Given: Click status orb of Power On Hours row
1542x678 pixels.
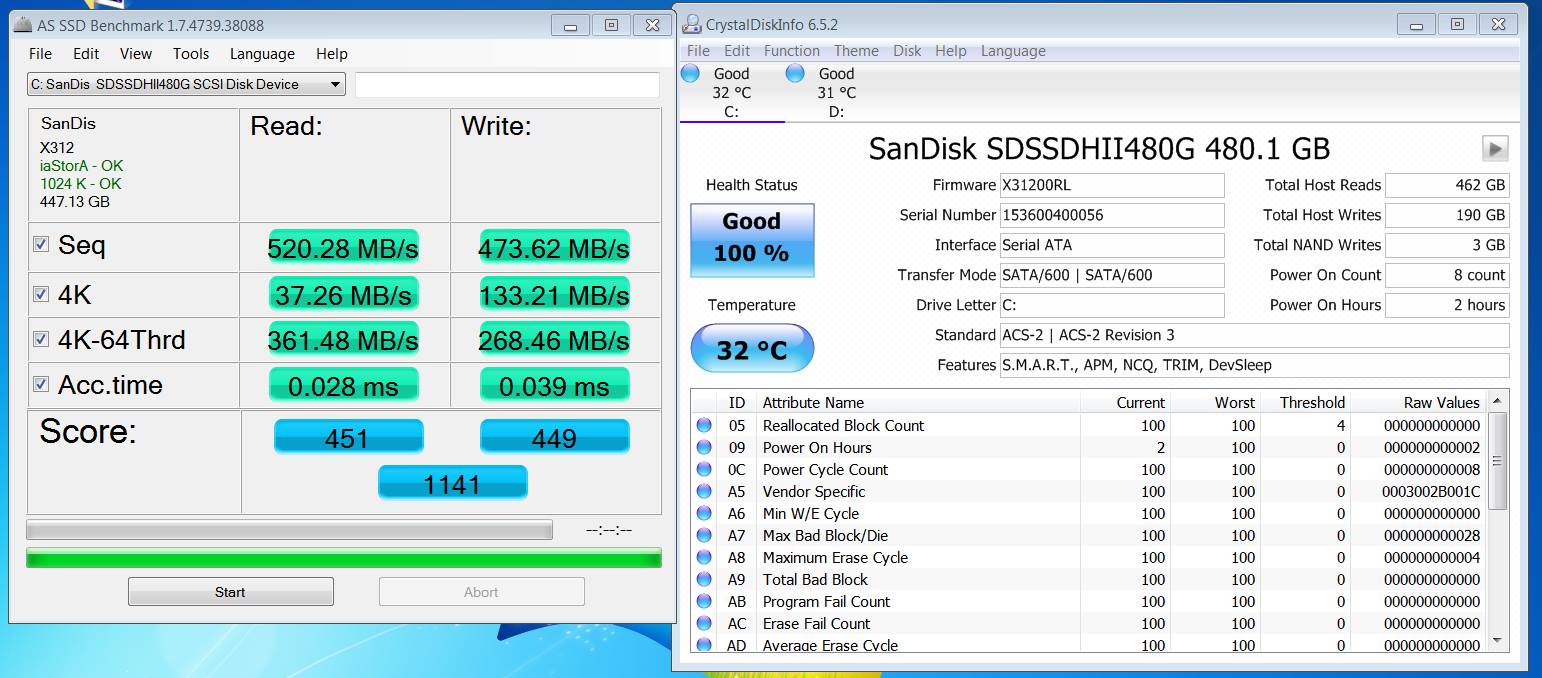Looking at the screenshot, I should 705,448.
